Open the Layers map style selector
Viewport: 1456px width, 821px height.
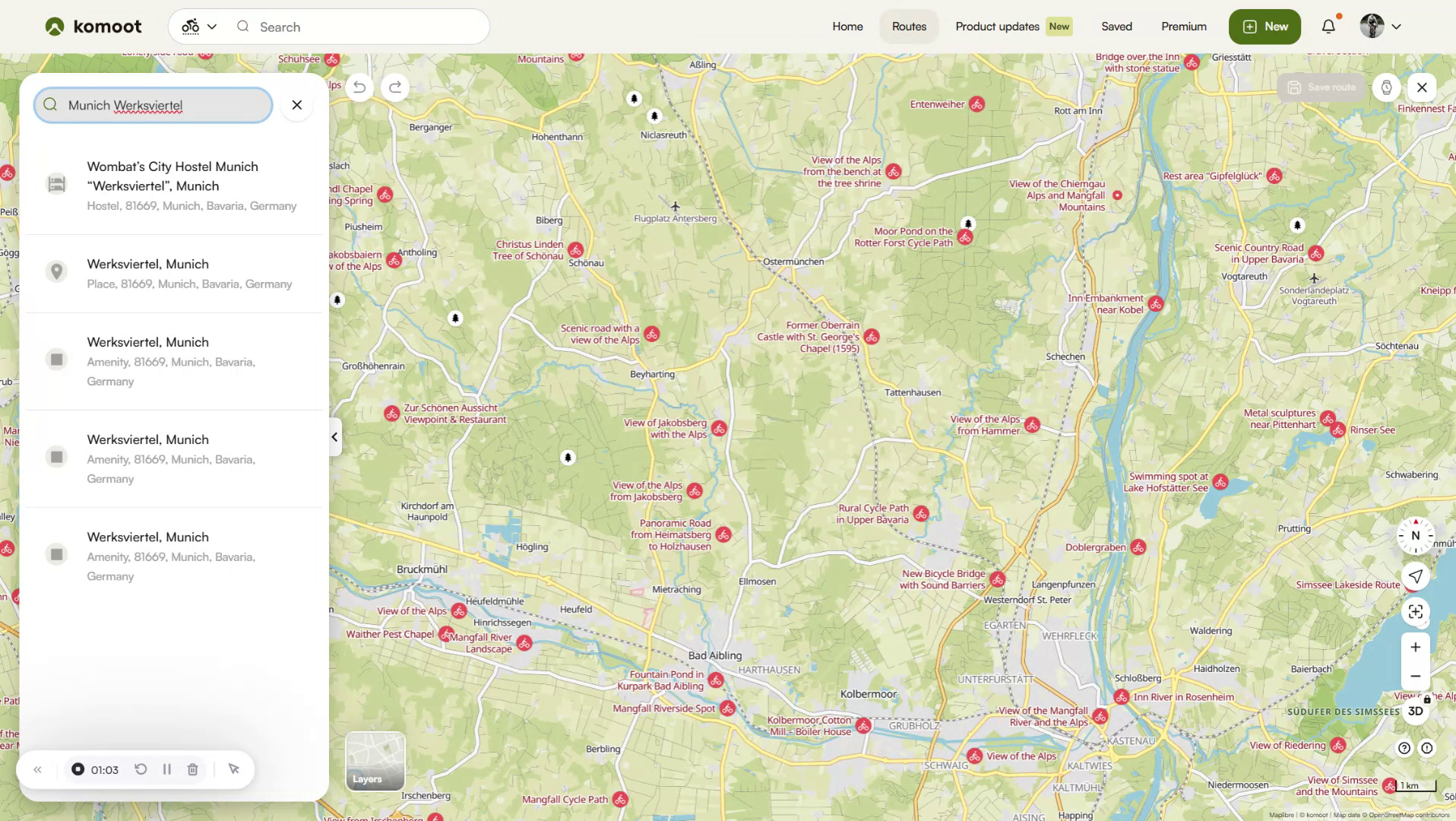(x=374, y=761)
